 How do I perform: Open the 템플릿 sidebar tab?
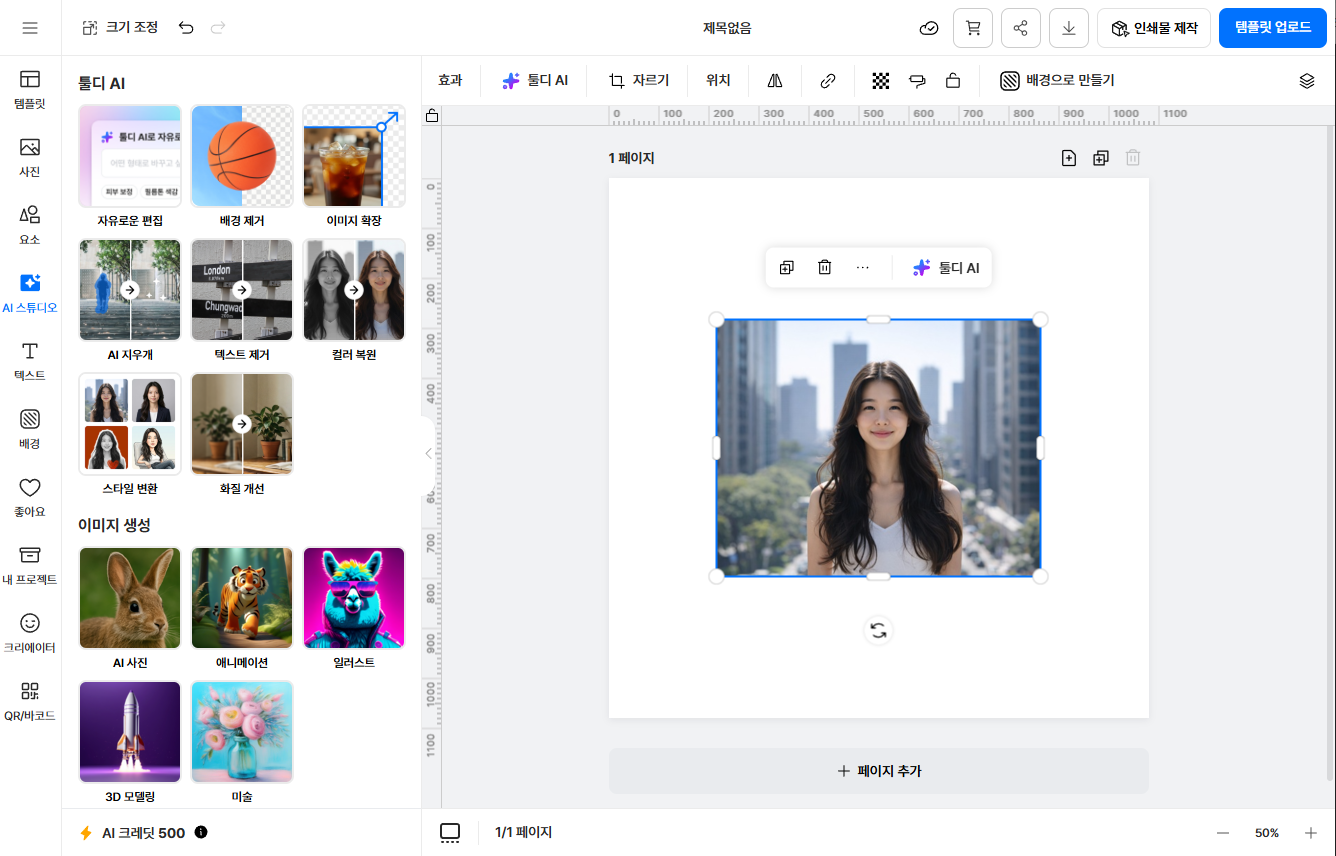click(30, 89)
